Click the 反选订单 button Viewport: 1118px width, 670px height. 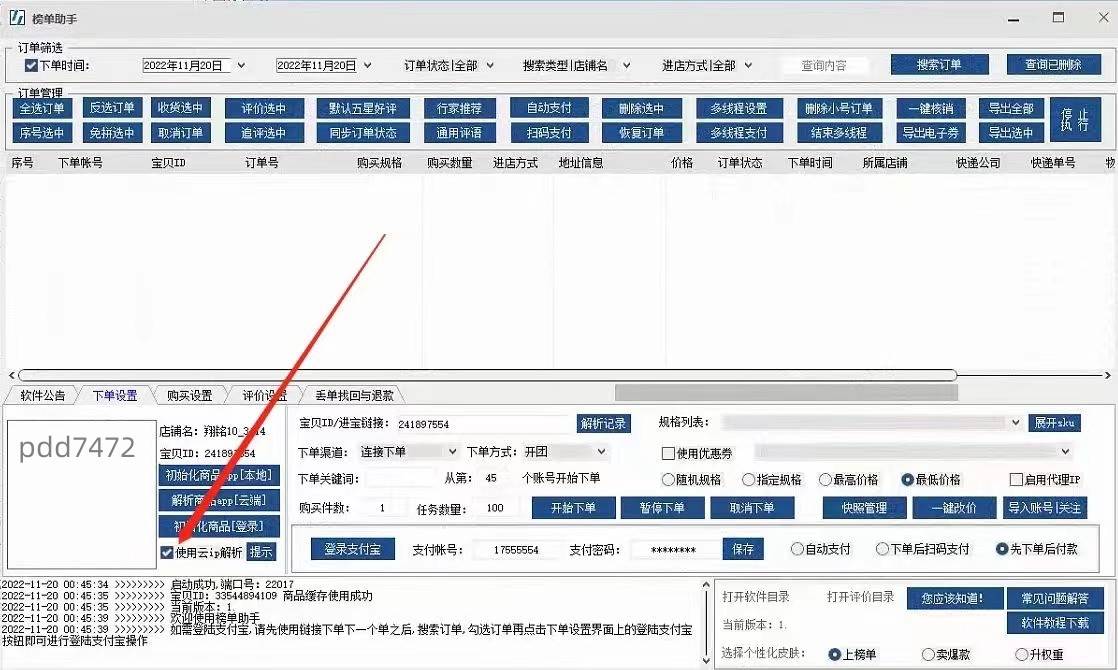[x=112, y=108]
